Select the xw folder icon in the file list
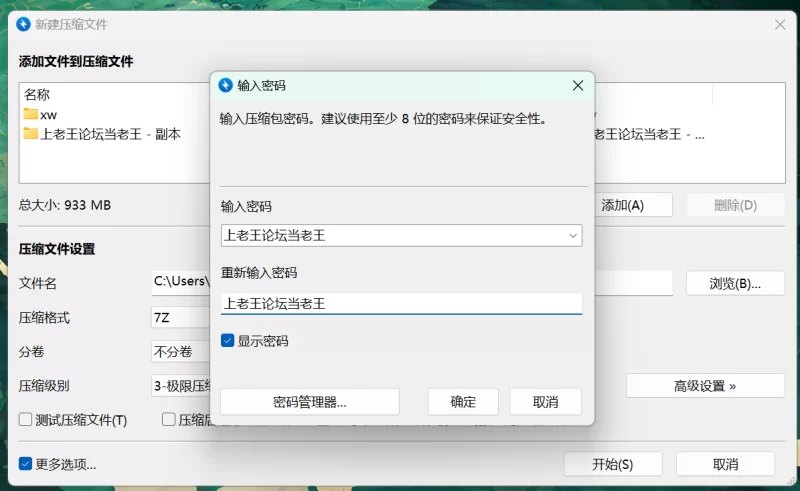Screen dimensions: 800x491 pyautogui.click(x=31, y=114)
